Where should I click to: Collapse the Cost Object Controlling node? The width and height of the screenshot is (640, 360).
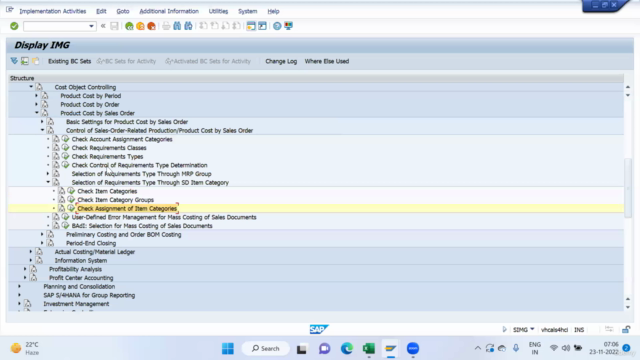pos(31,87)
